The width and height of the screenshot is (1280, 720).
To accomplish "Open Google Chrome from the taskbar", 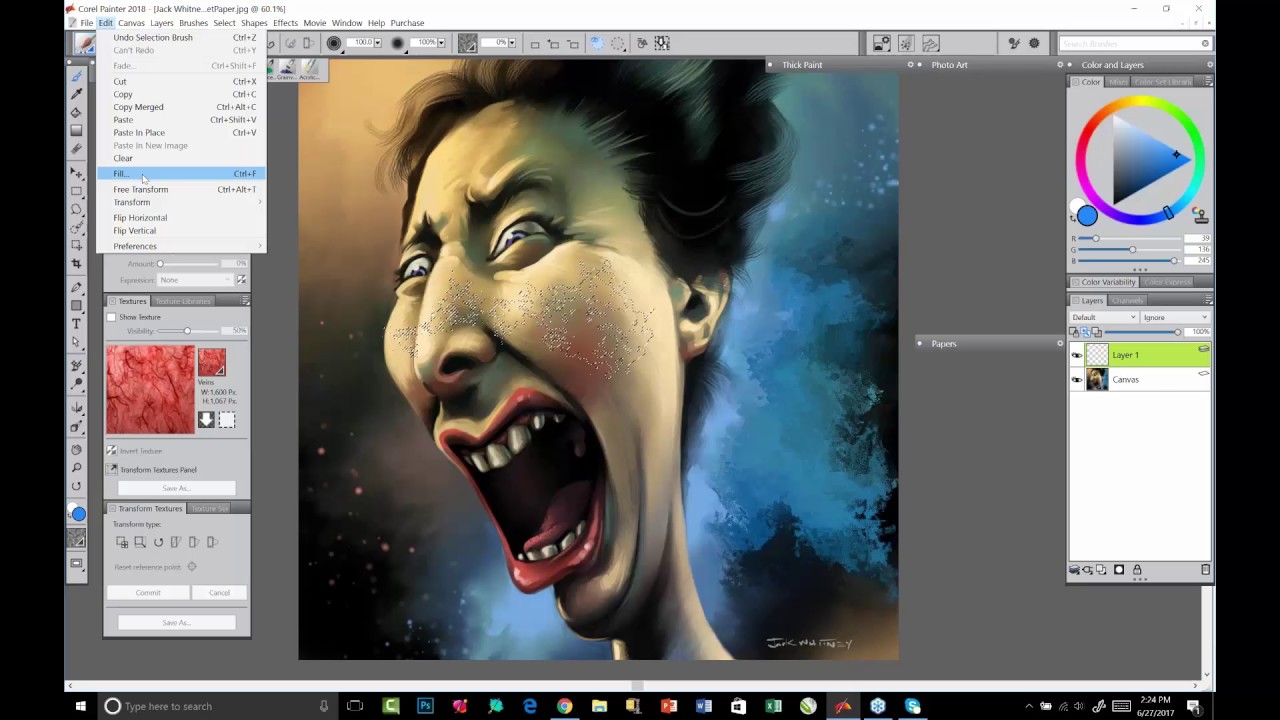I will pyautogui.click(x=565, y=706).
